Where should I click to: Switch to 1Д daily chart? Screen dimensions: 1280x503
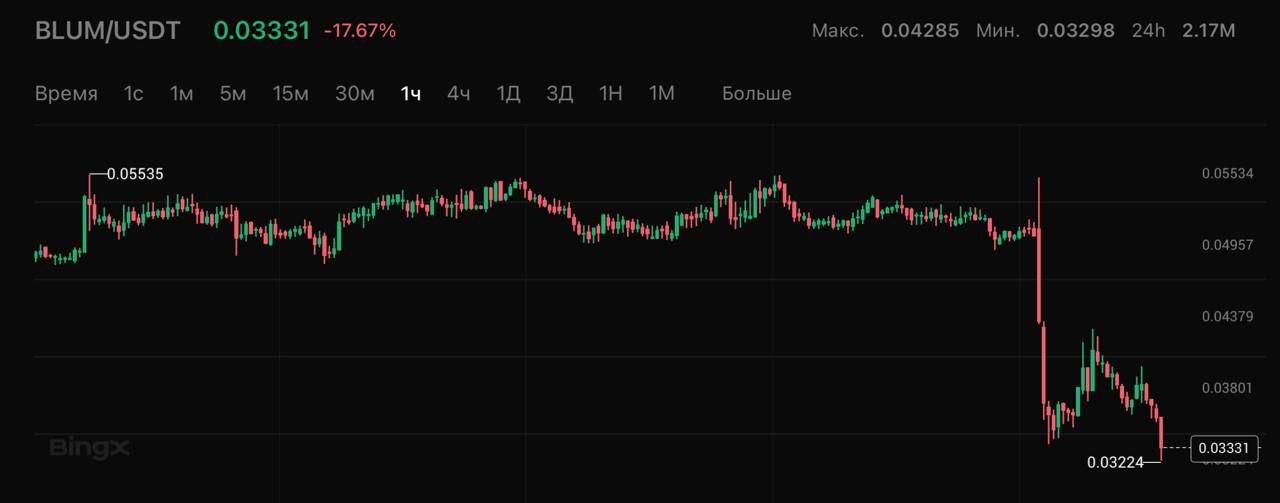tap(509, 94)
